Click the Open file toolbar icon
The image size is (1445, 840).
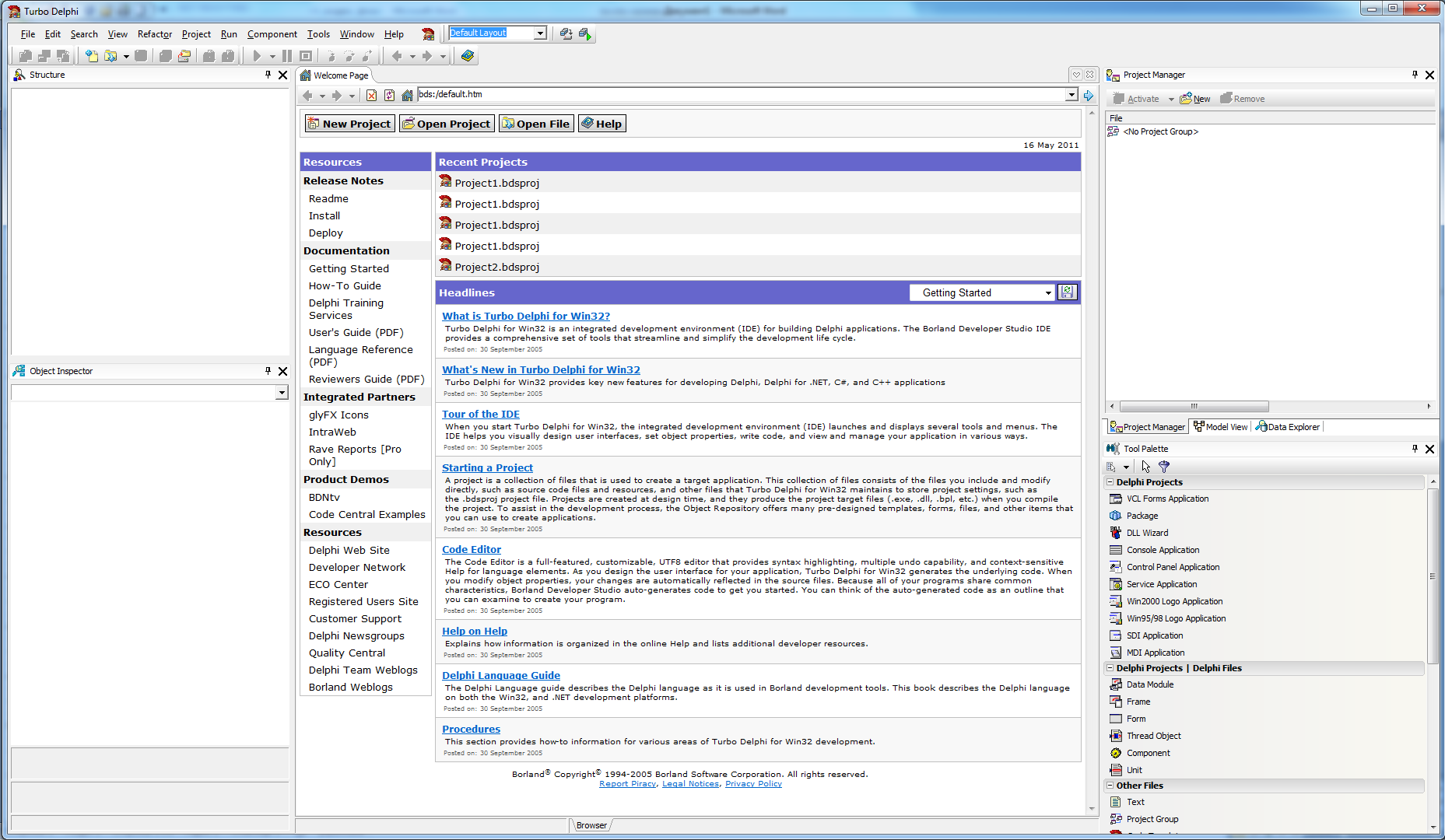click(111, 56)
